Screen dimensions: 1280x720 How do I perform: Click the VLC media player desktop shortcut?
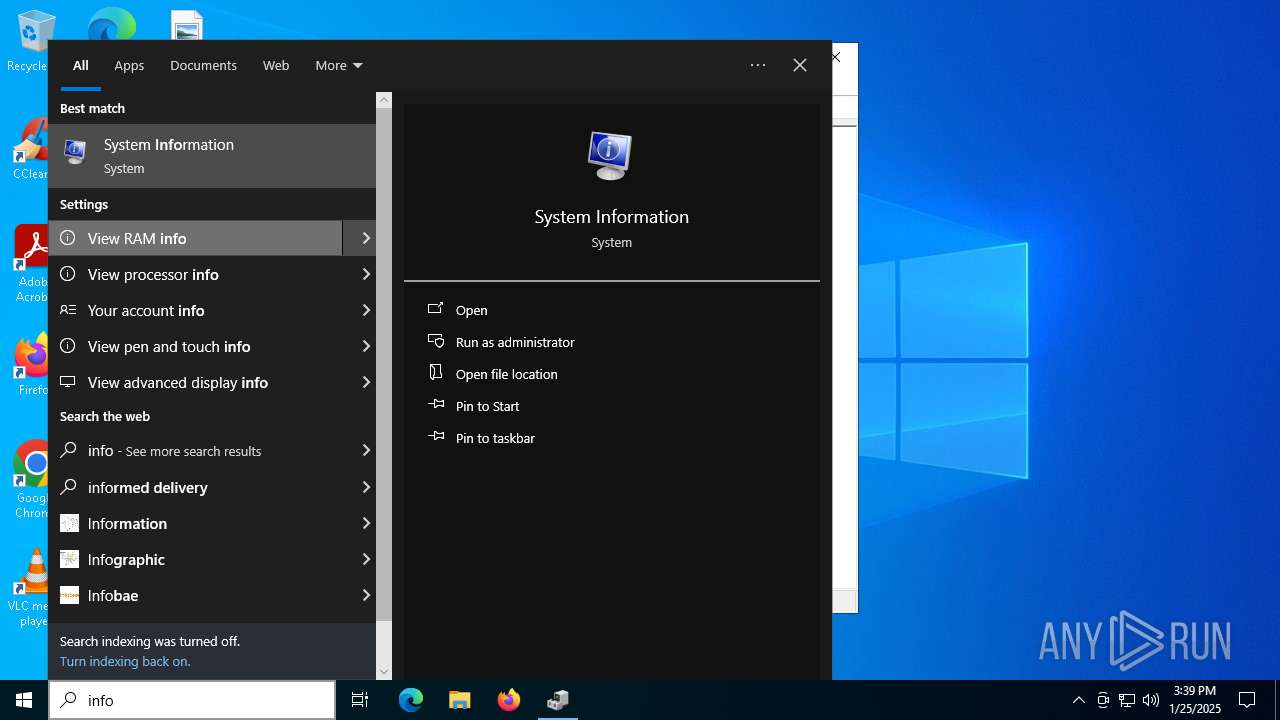coord(32,588)
